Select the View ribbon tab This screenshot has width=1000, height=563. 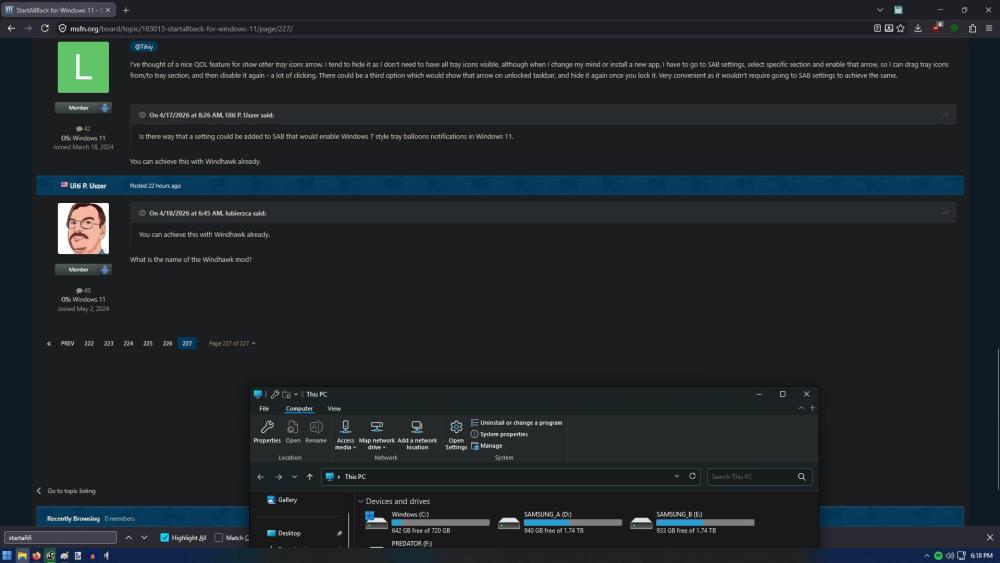(x=334, y=409)
